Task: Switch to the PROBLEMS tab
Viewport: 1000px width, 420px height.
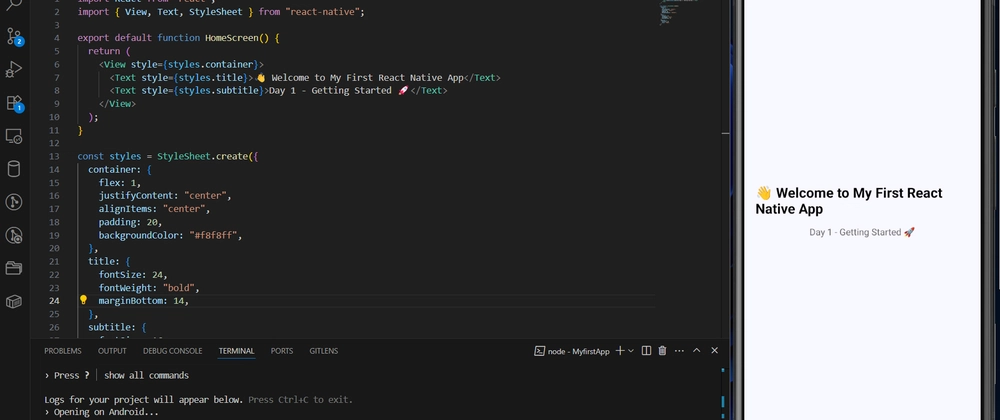Action: click(62, 351)
